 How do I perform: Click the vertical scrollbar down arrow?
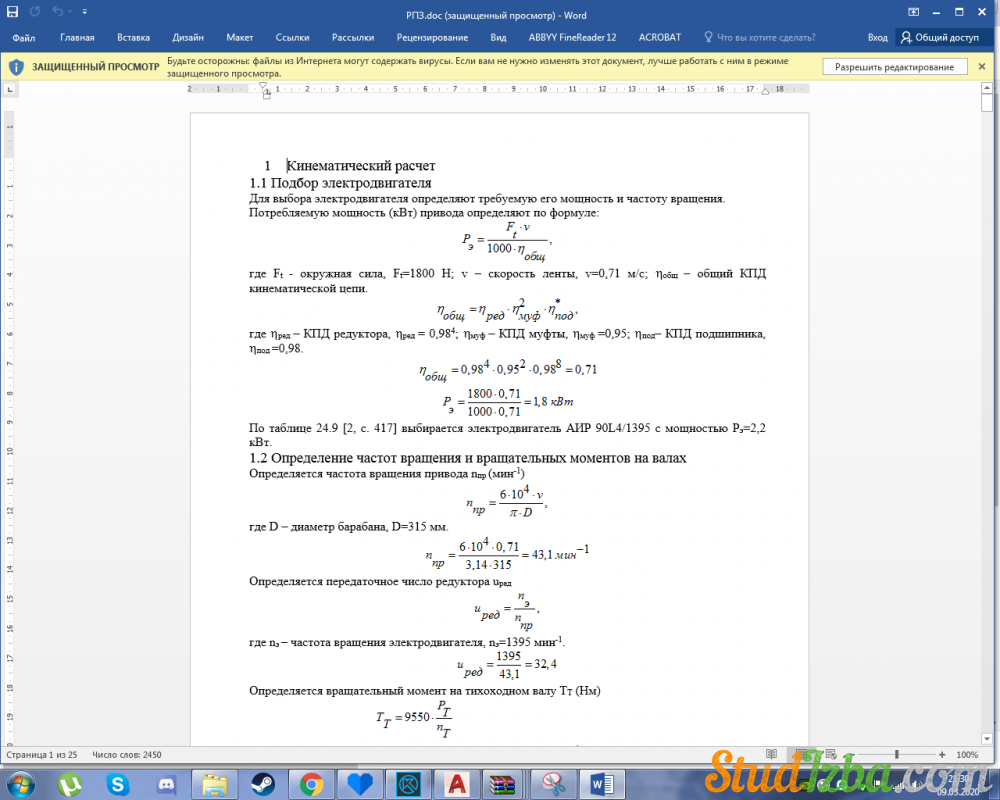tap(987, 739)
